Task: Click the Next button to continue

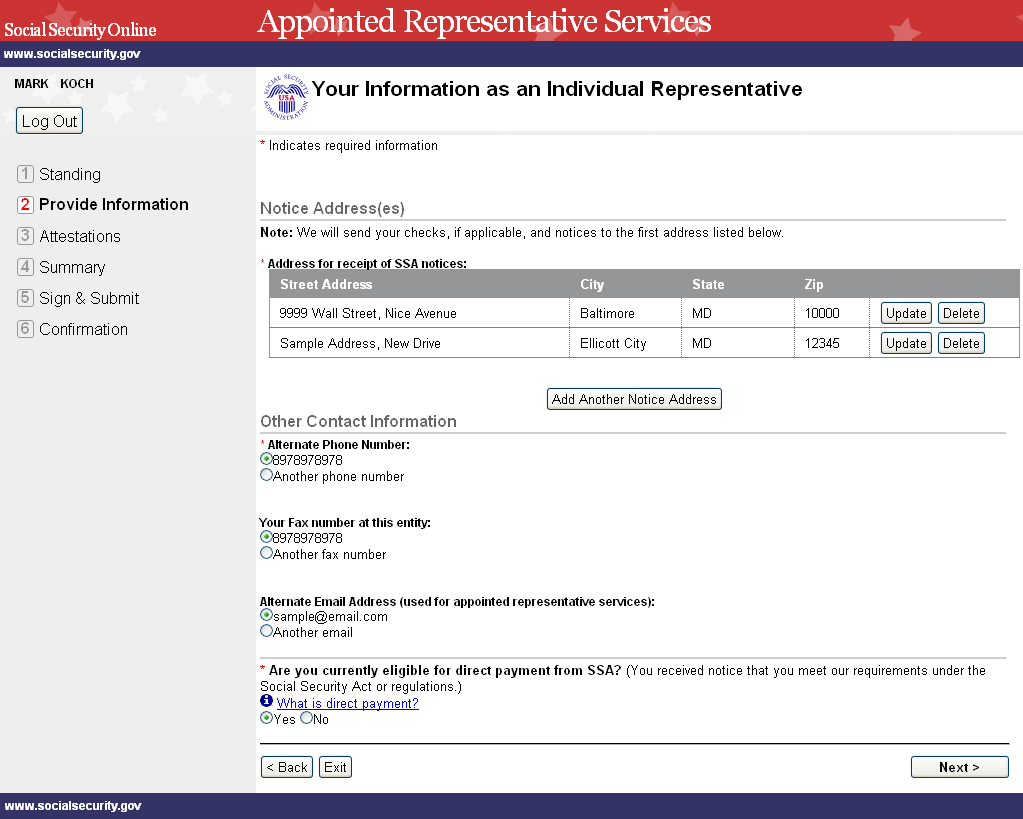Action: 959,767
